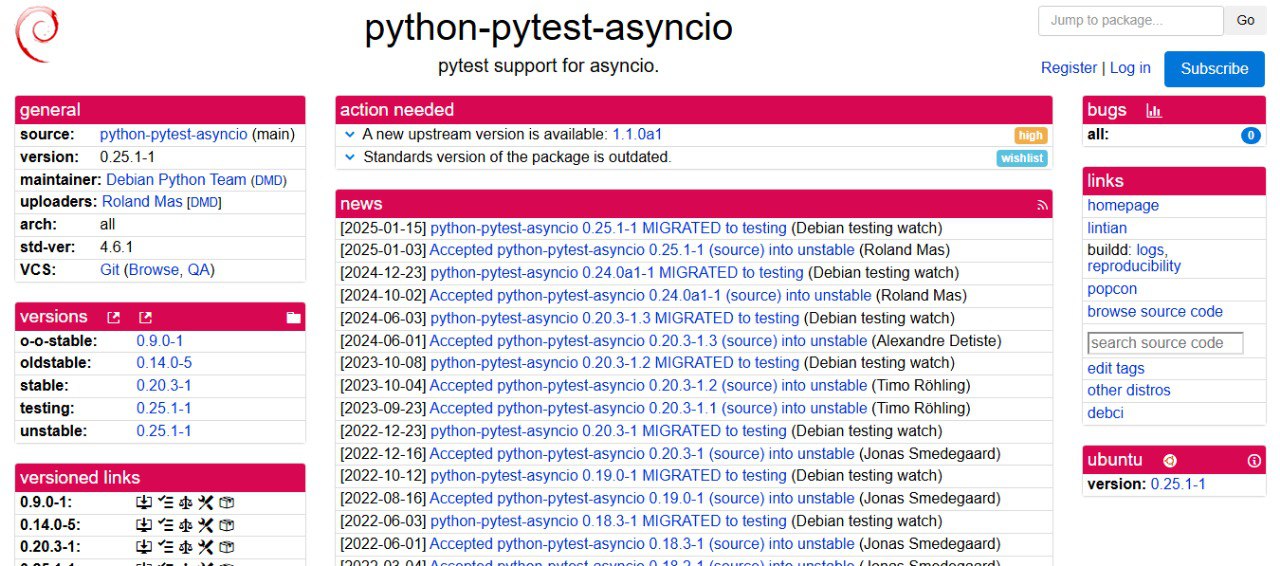
Task: Open the reproducibility link
Action: coord(1134,266)
